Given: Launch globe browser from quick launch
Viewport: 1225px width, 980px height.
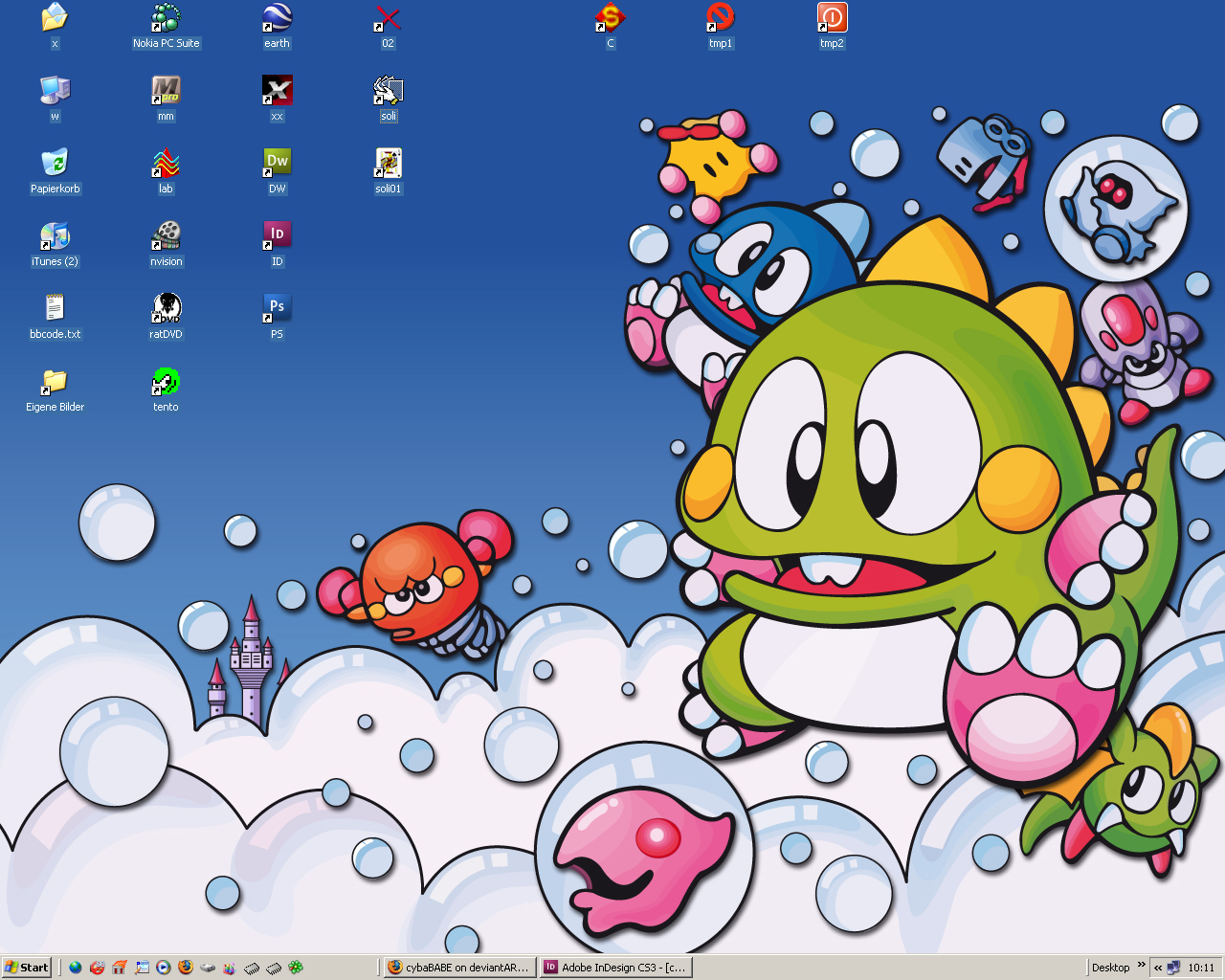Looking at the screenshot, I should click(x=76, y=968).
